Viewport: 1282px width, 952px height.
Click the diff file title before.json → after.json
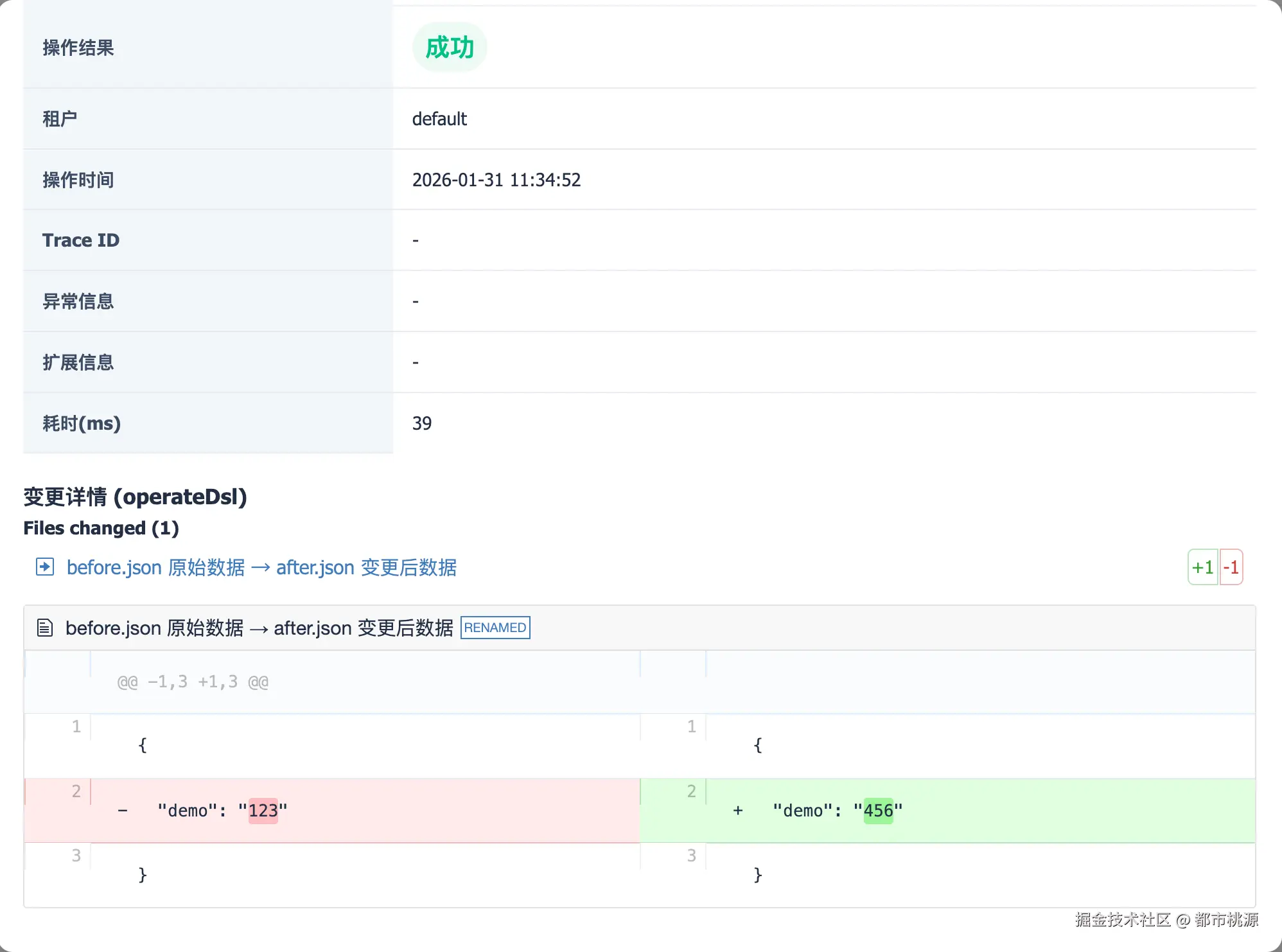(259, 628)
